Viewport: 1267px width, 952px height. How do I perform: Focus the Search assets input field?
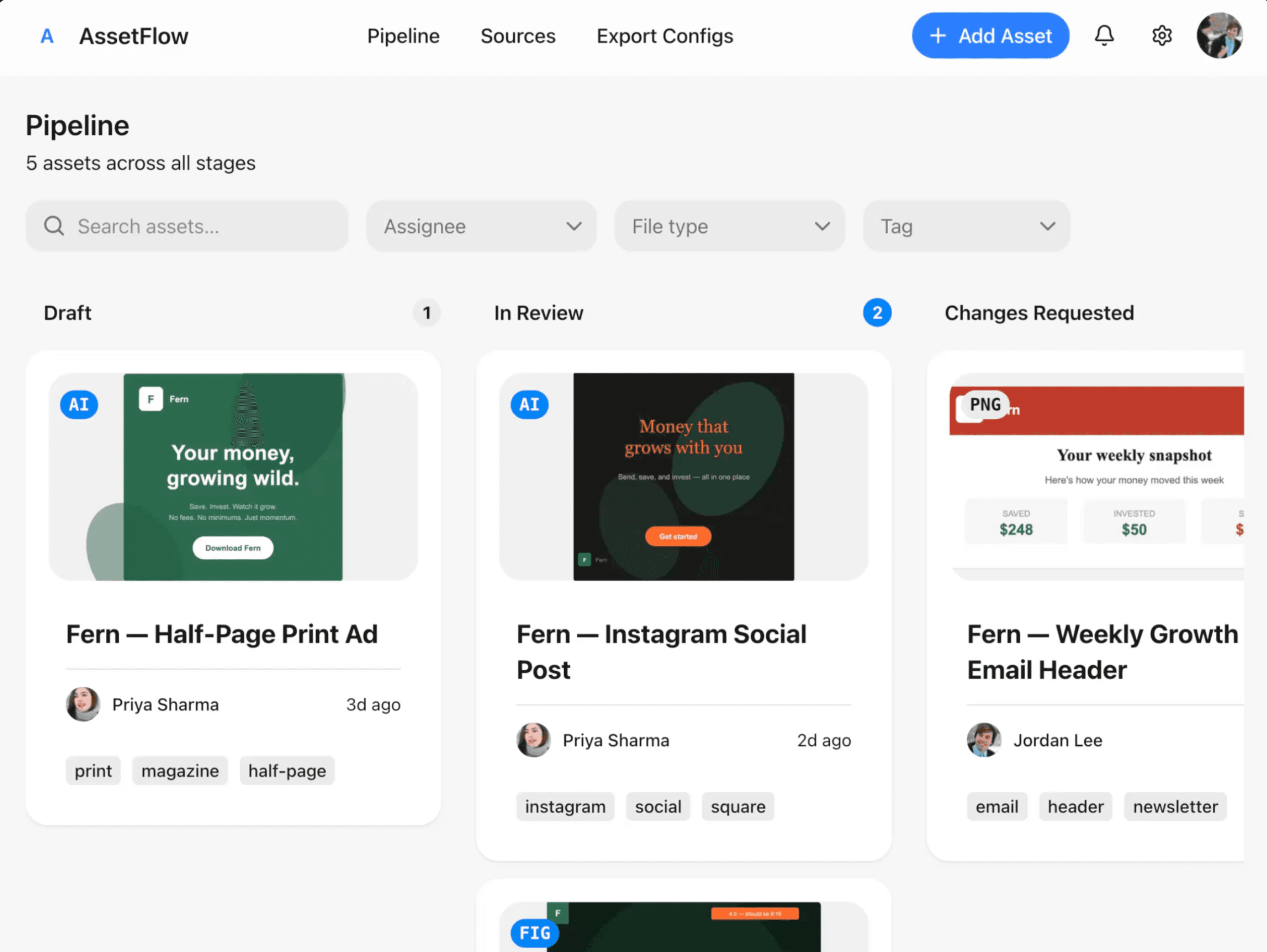(x=187, y=226)
